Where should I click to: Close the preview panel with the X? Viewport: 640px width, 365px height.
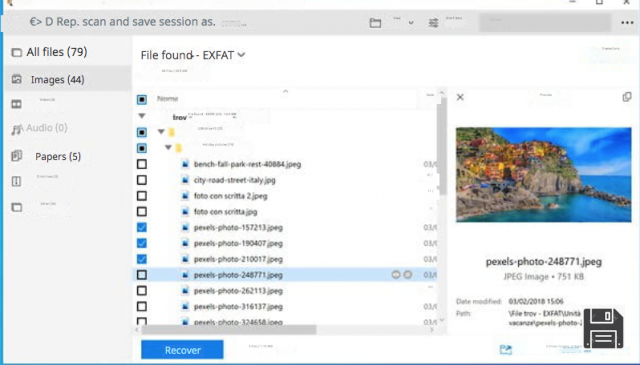(x=460, y=97)
